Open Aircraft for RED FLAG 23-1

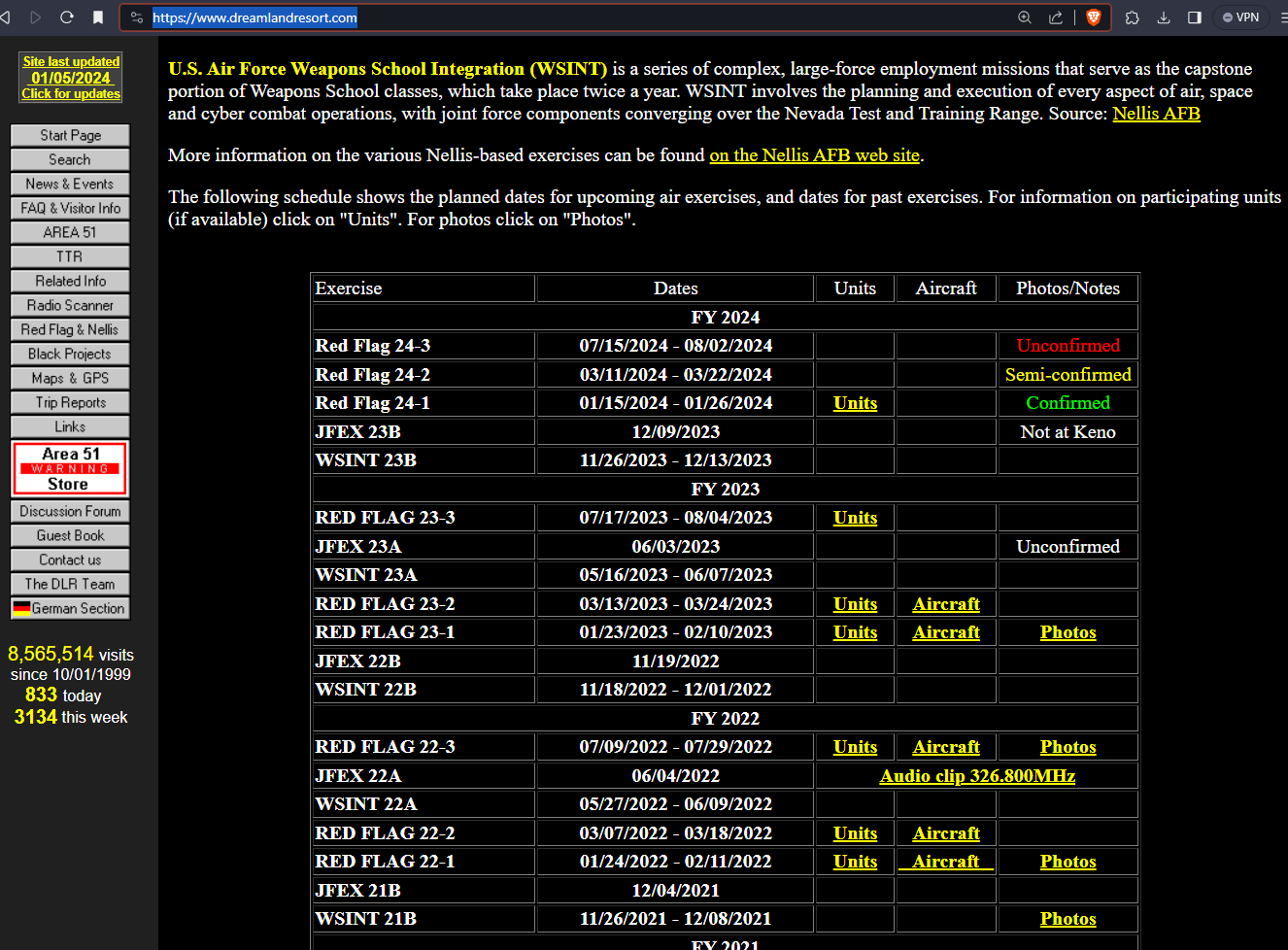946,632
